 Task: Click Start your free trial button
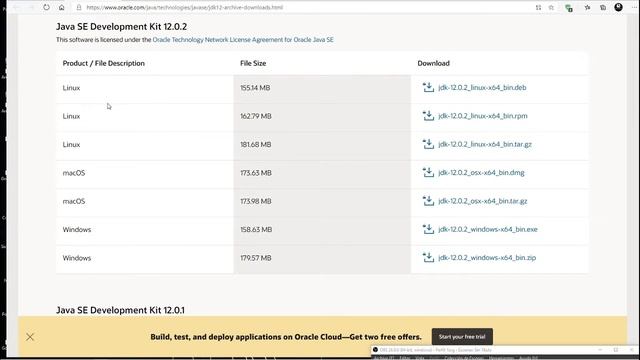(462, 337)
